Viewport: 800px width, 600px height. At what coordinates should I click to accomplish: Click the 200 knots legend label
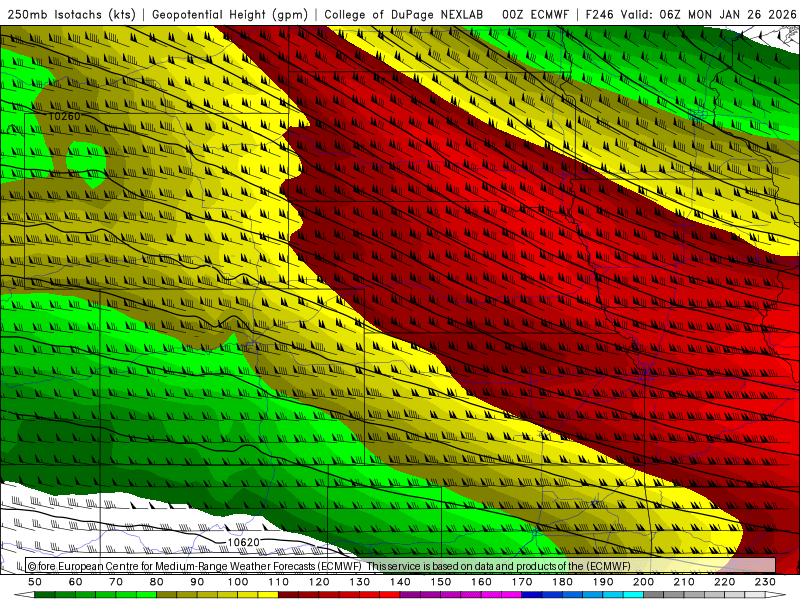click(643, 582)
